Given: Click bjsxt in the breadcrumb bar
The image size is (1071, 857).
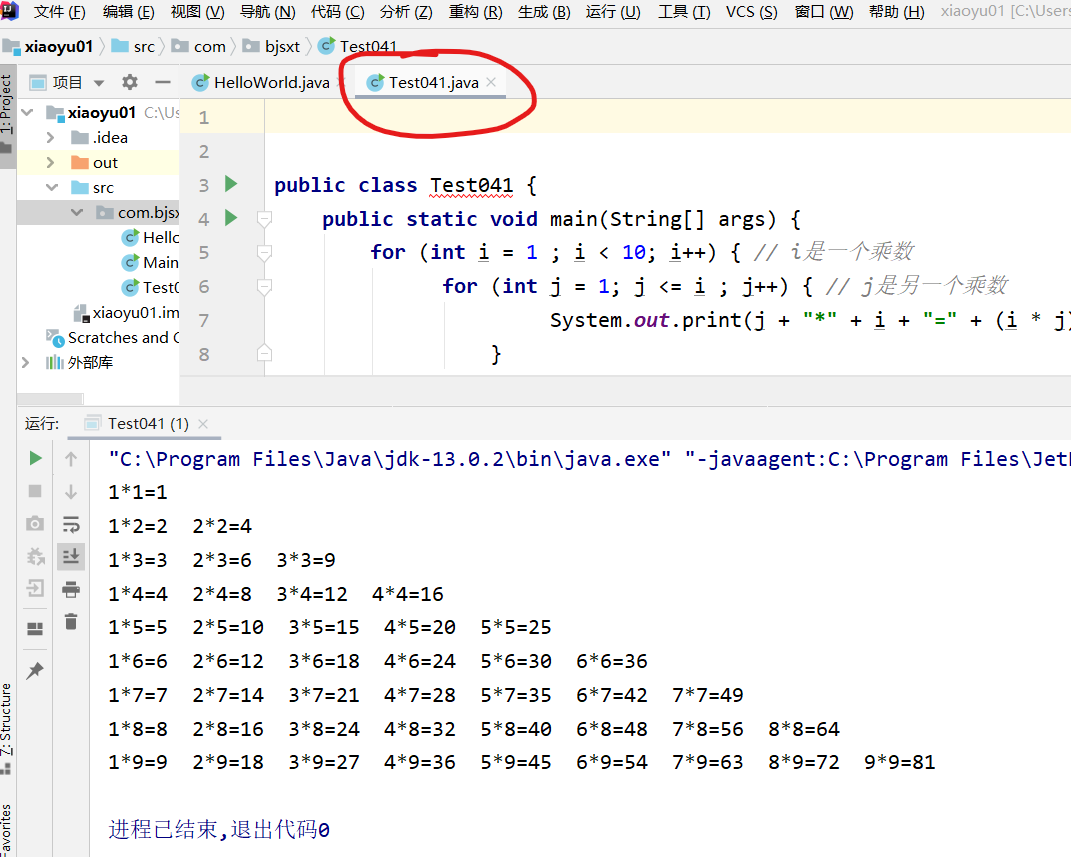Looking at the screenshot, I should tap(272, 46).
